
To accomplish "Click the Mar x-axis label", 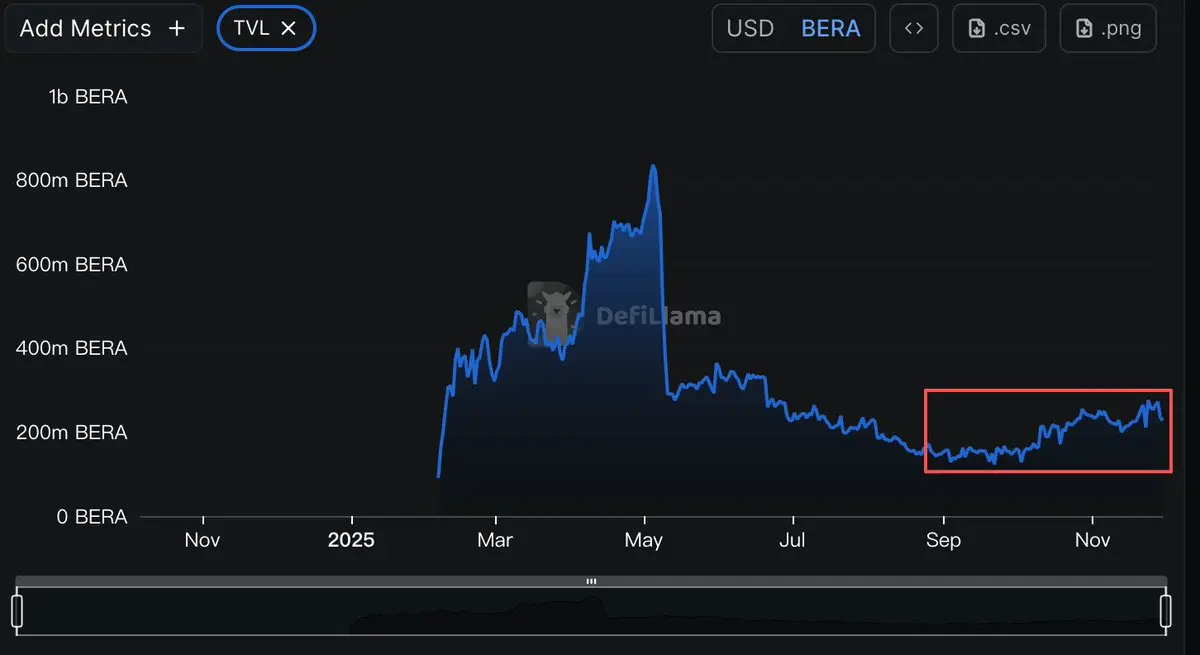I will [x=495, y=540].
